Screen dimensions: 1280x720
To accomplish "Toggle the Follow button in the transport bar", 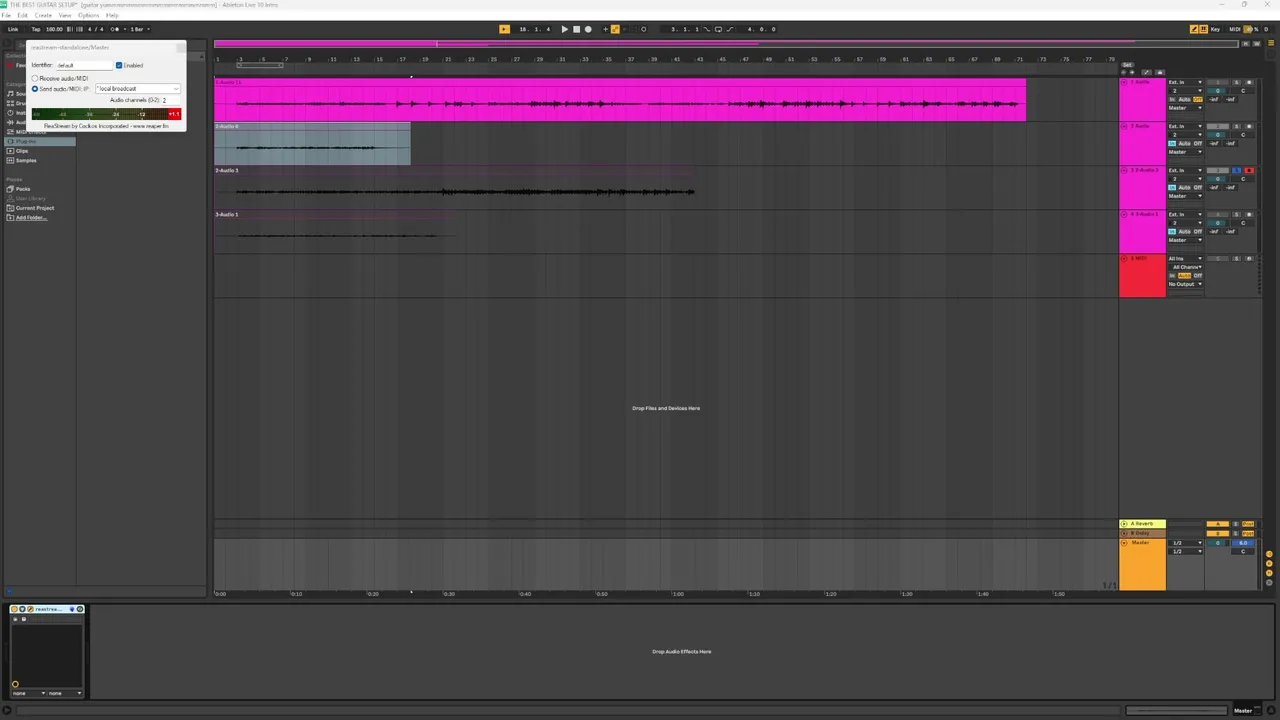I will pos(505,29).
